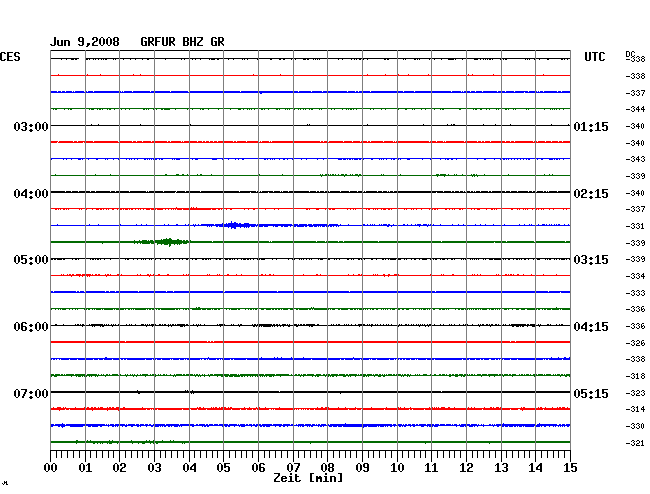This screenshot has height=494, width=650.
Task: Click the seismic burst on the green trace
Action: (x=162, y=242)
